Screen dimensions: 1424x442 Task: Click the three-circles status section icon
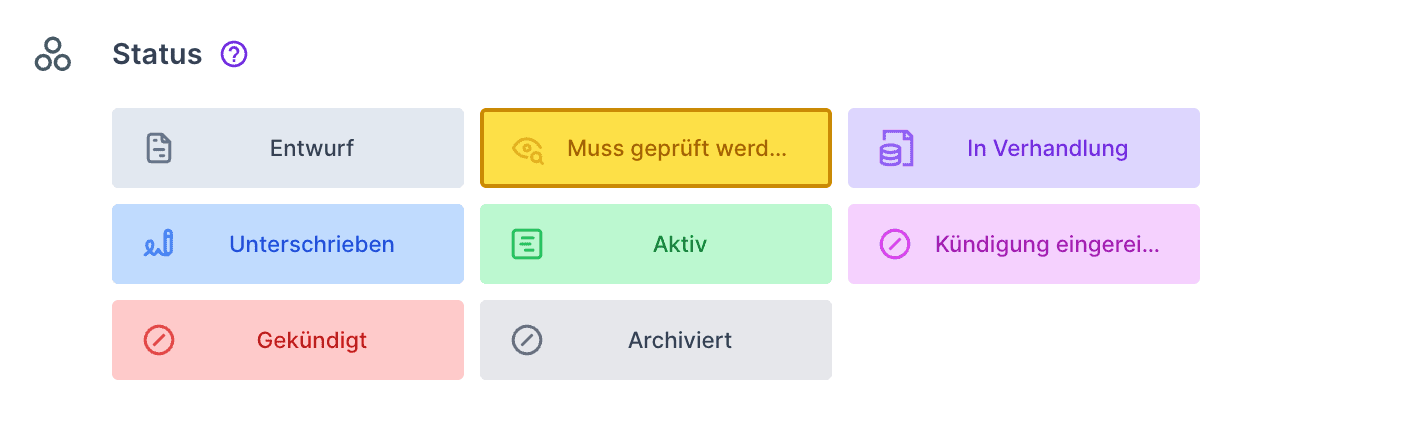(53, 54)
